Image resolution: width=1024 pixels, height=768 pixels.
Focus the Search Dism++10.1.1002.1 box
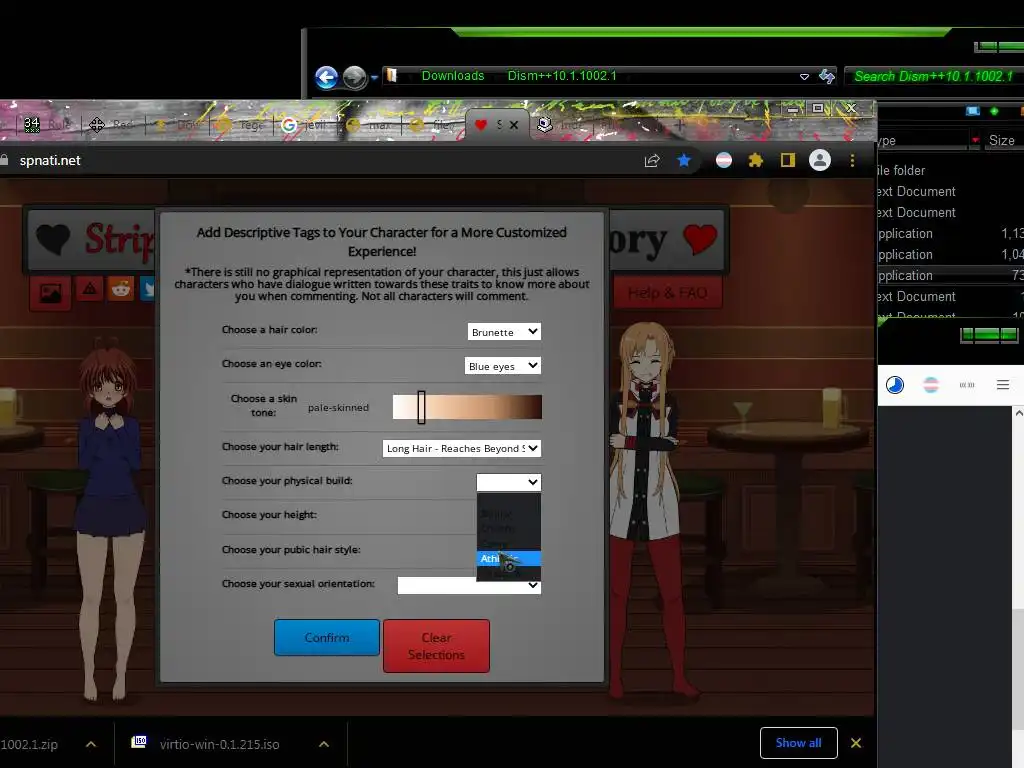click(x=934, y=76)
